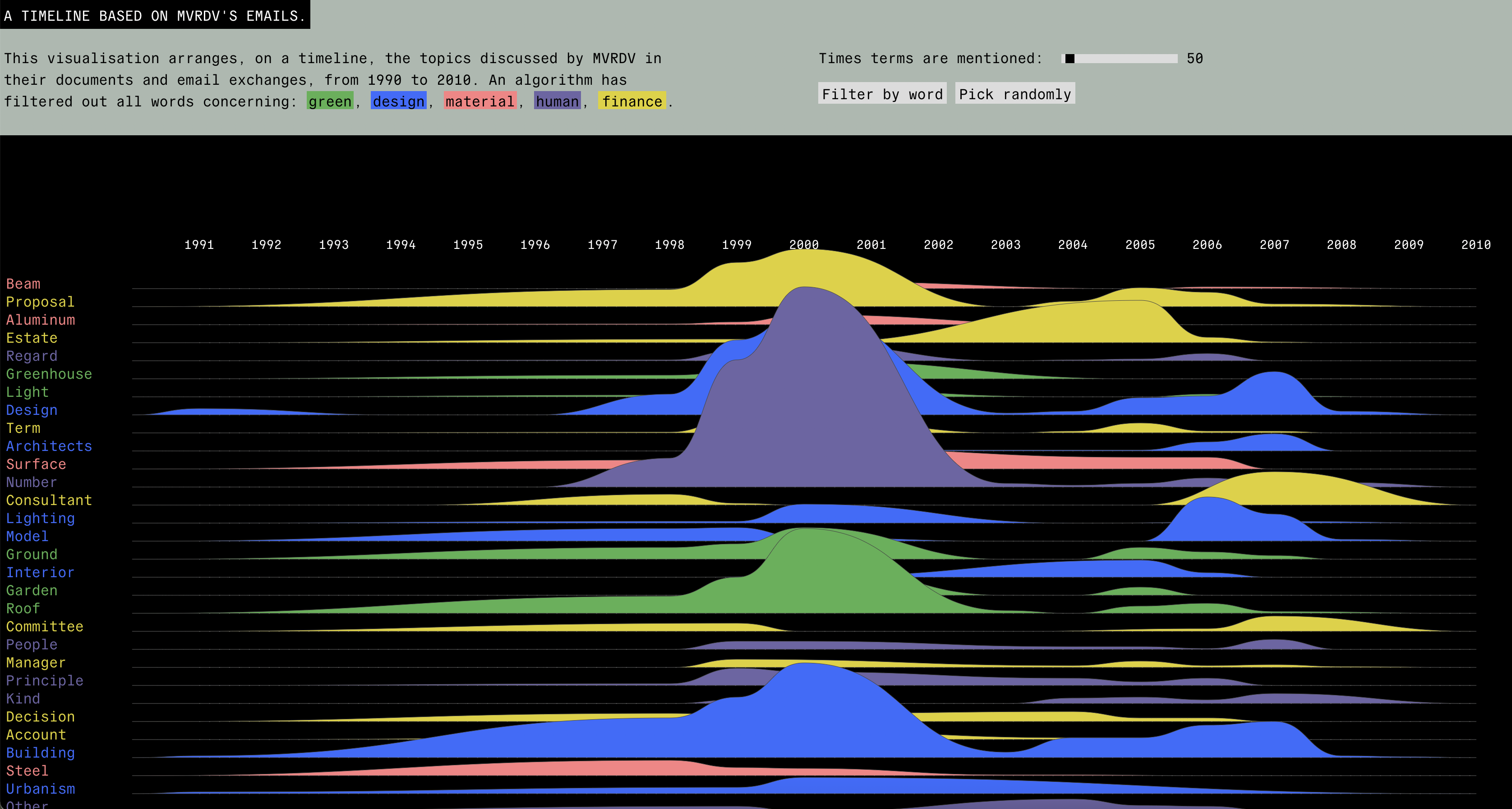The height and width of the screenshot is (809, 1512).
Task: Click the Urbanism term label
Action: pyautogui.click(x=40, y=789)
